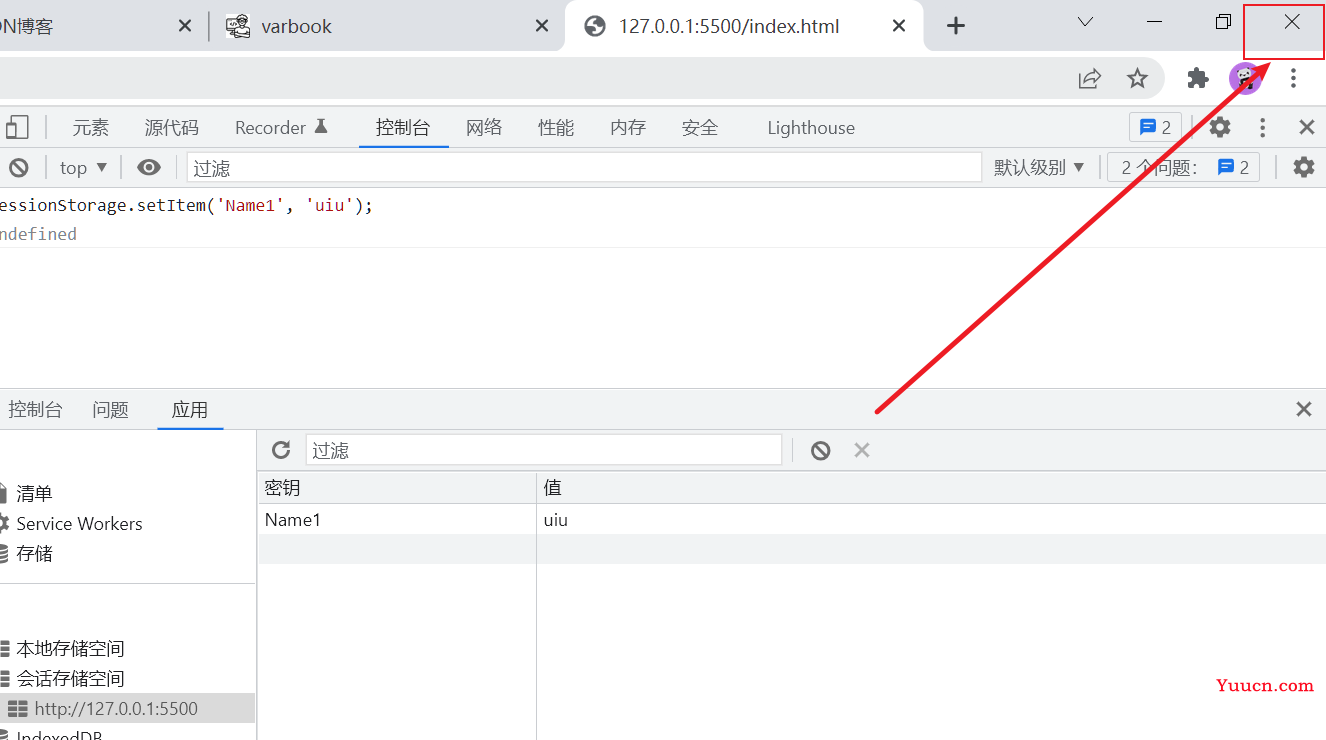This screenshot has height=740, width=1326.
Task: Open the top context dropdown
Action: (83, 167)
